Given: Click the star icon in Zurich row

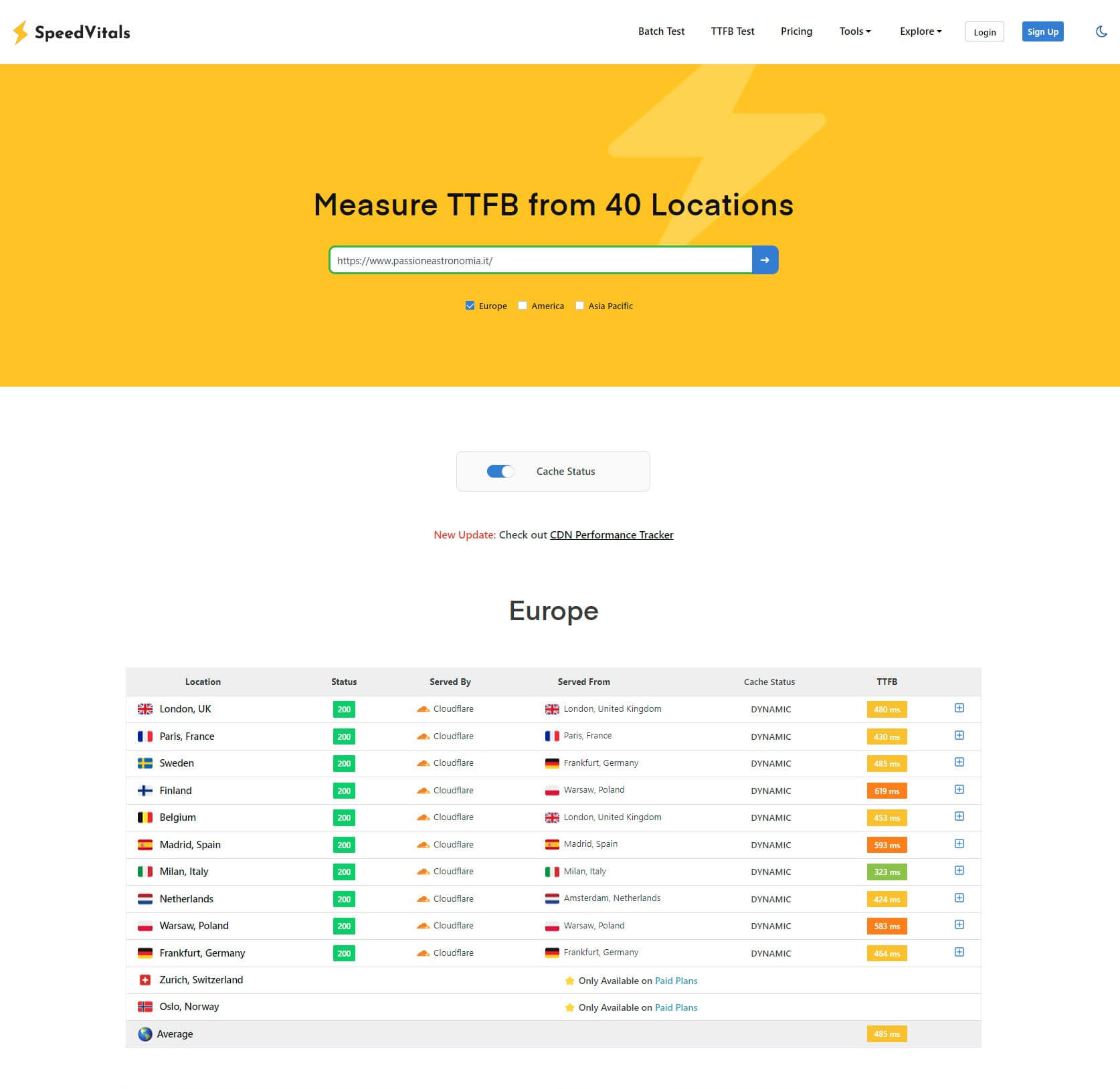Looking at the screenshot, I should click(x=569, y=981).
